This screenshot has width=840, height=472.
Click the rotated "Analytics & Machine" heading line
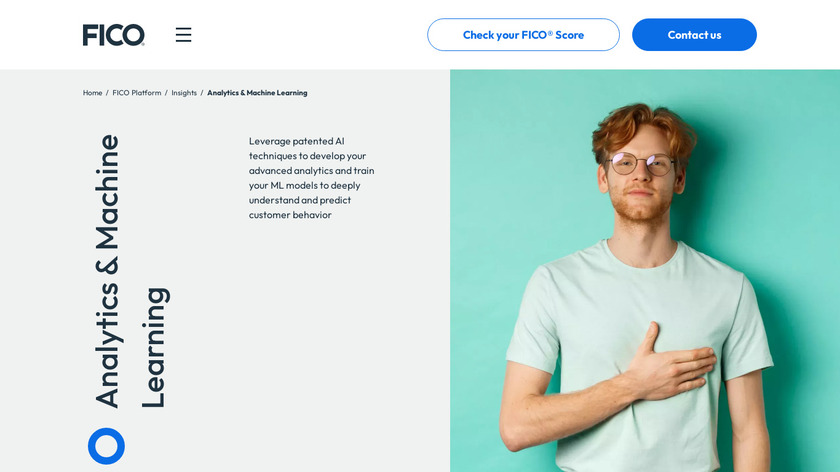[107, 271]
